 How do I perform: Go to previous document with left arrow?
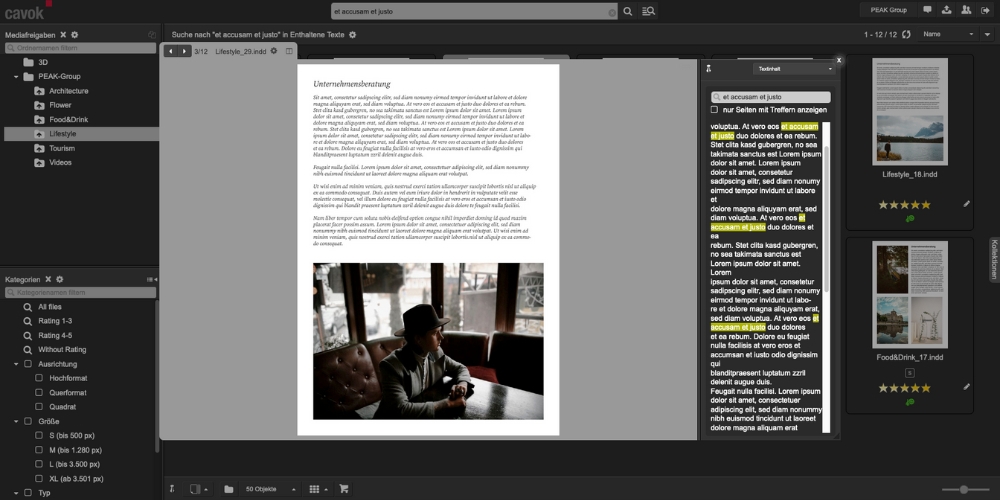coord(171,51)
